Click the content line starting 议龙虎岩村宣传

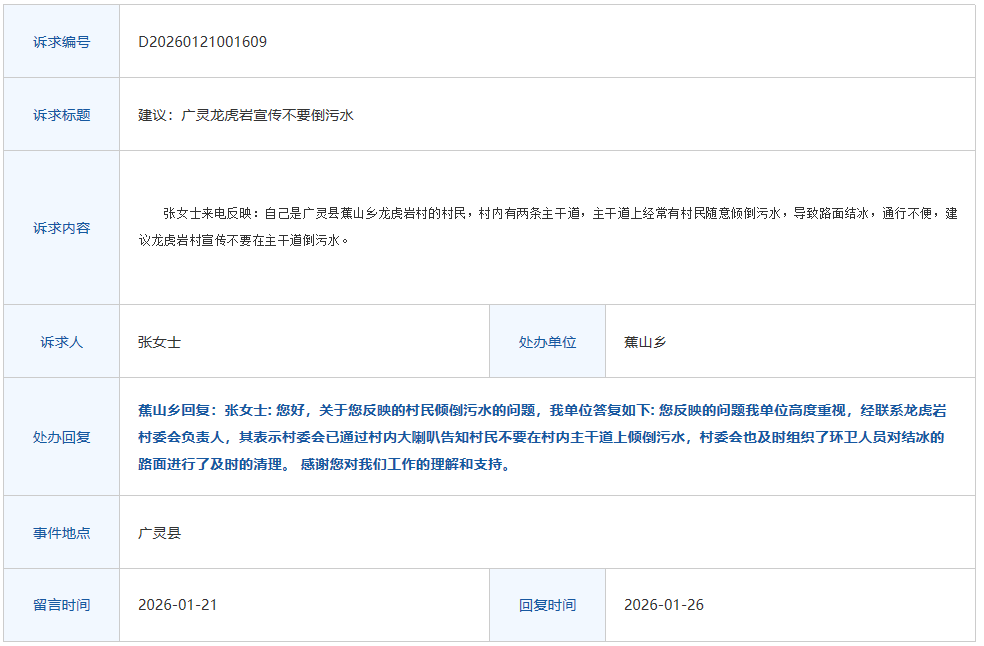244,240
